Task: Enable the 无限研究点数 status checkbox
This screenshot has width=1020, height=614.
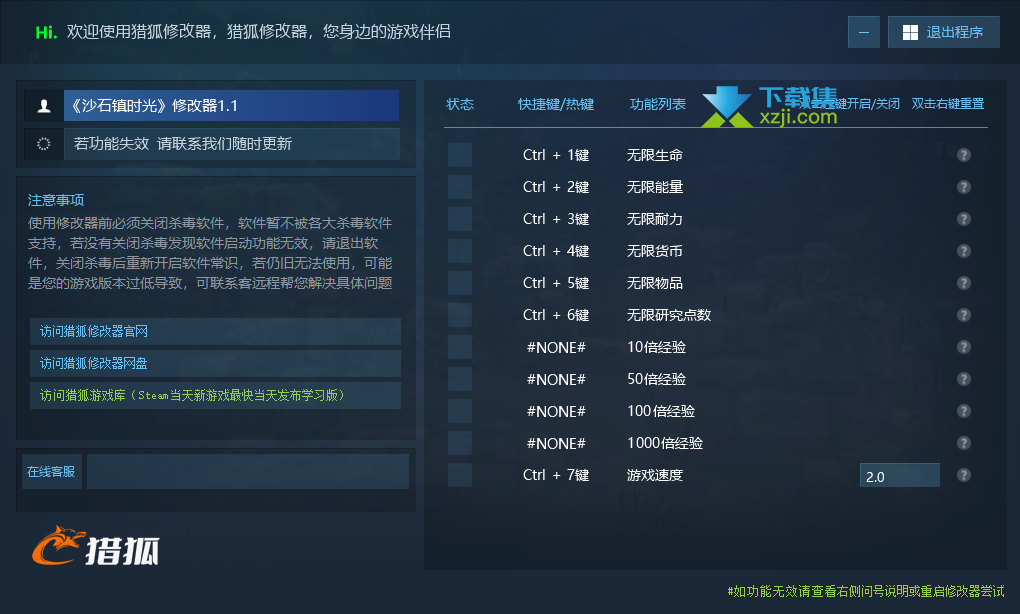Action: click(x=460, y=315)
